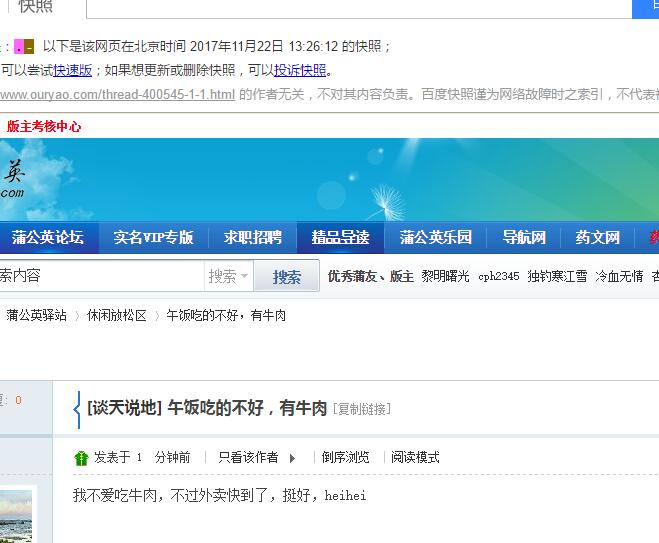Open the 导航网 nav tab
659x543 pixels.
pos(524,237)
